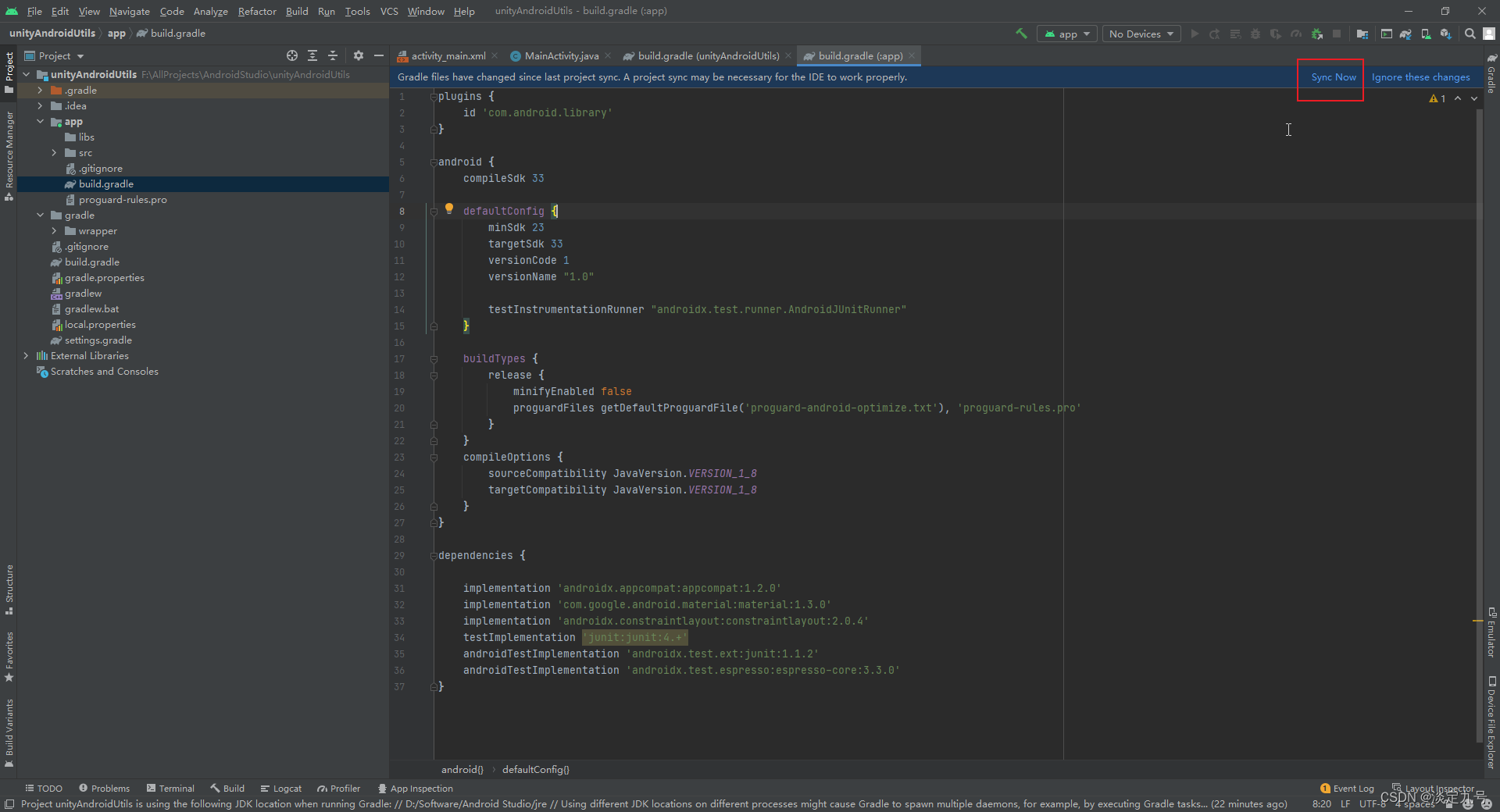1500x812 pixels.
Task: Open Project panel gear options
Action: coord(359,55)
